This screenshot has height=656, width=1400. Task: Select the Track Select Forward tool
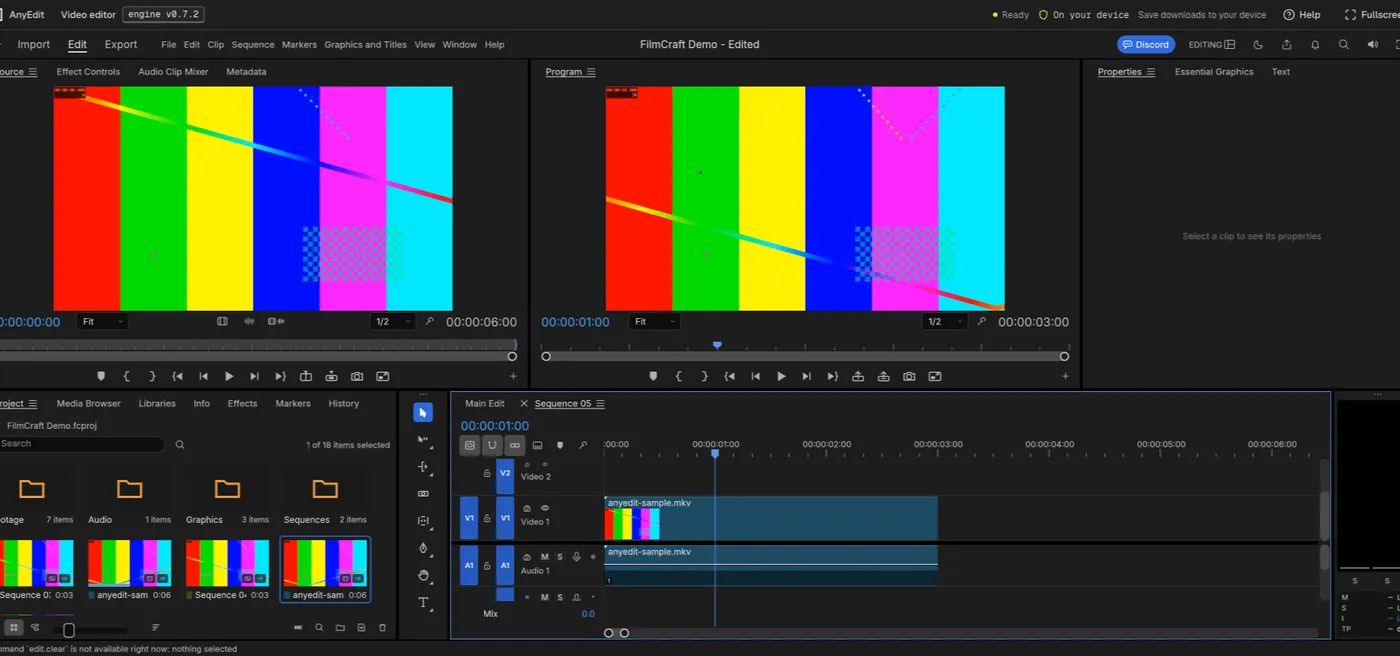pyautogui.click(x=423, y=440)
